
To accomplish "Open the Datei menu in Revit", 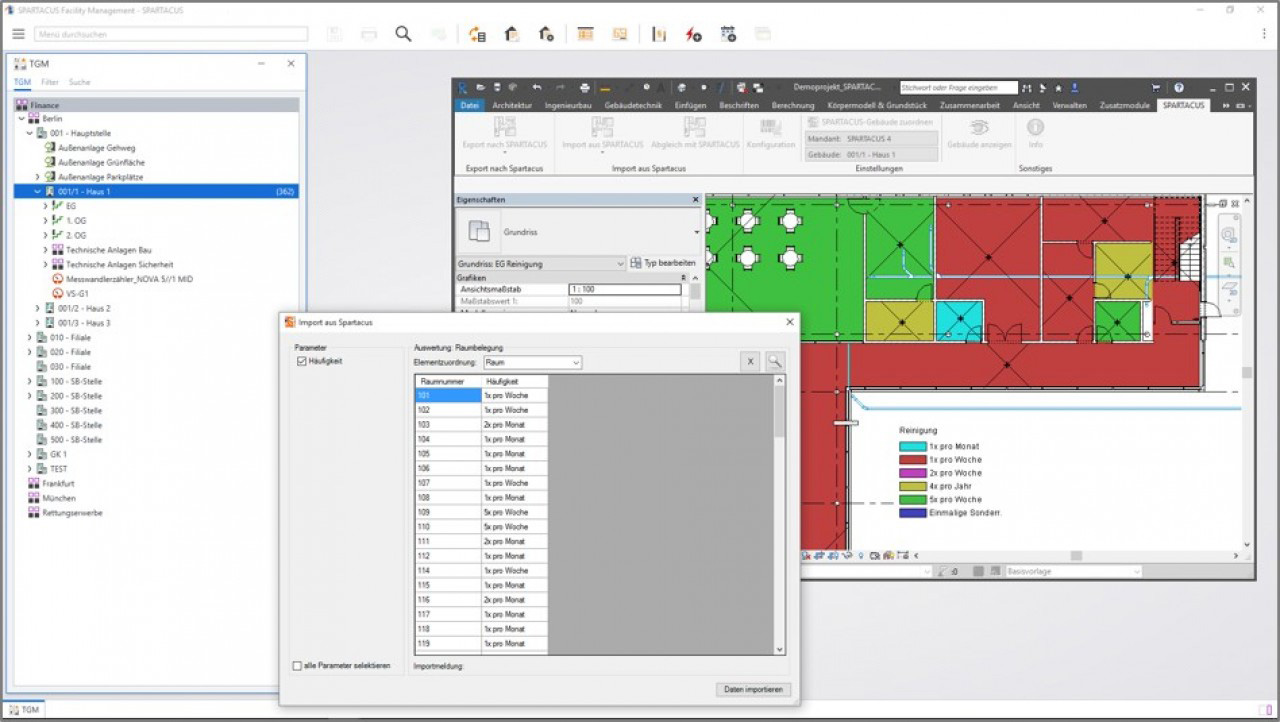I will point(469,105).
